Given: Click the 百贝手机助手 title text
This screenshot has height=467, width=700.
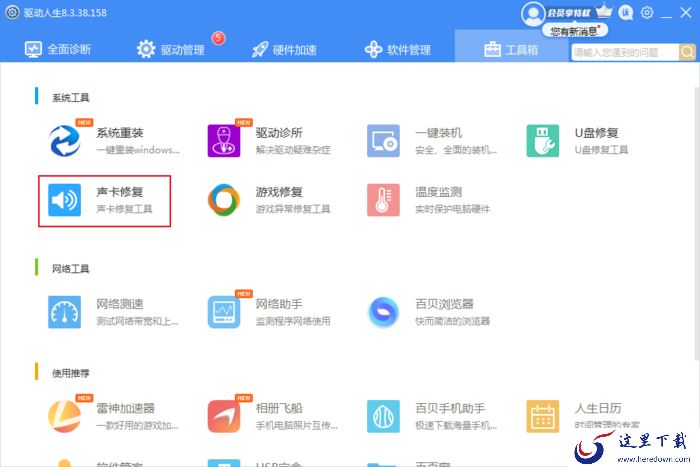Looking at the screenshot, I should pos(450,408).
